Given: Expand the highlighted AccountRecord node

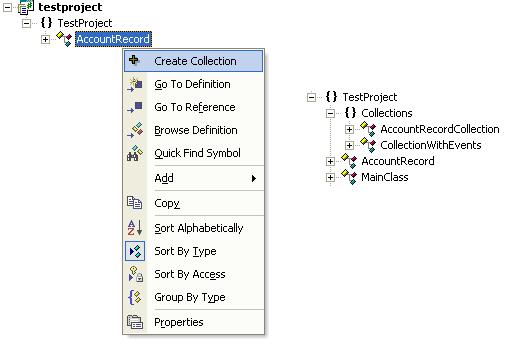Looking at the screenshot, I should (45, 39).
